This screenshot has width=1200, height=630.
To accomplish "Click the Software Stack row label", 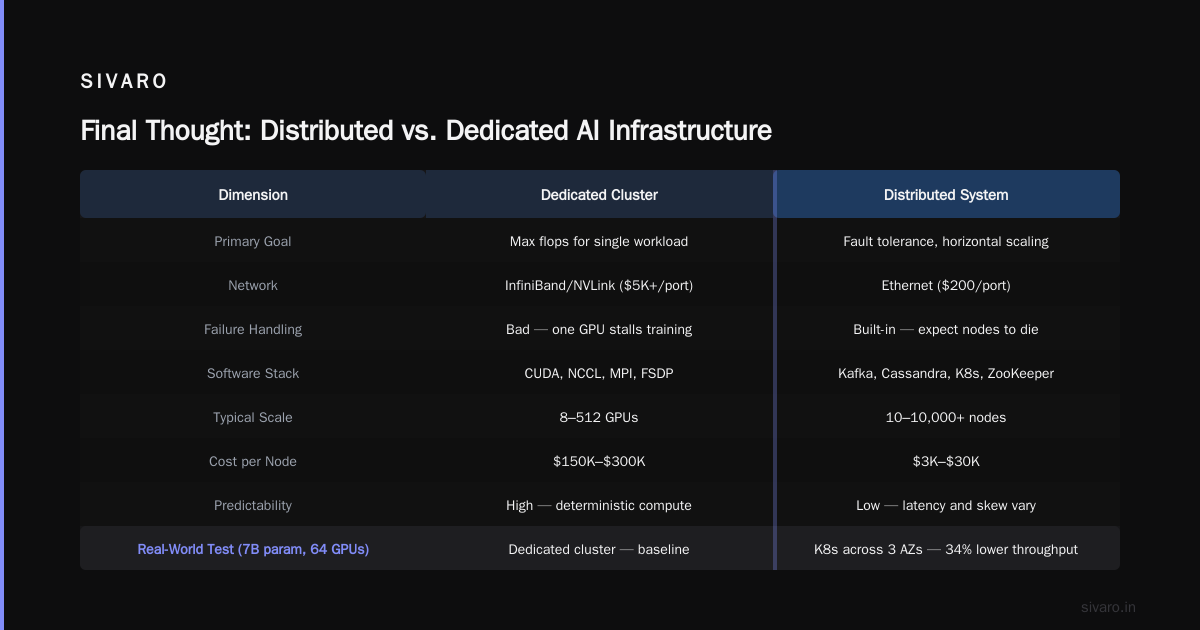I will 253,373.
